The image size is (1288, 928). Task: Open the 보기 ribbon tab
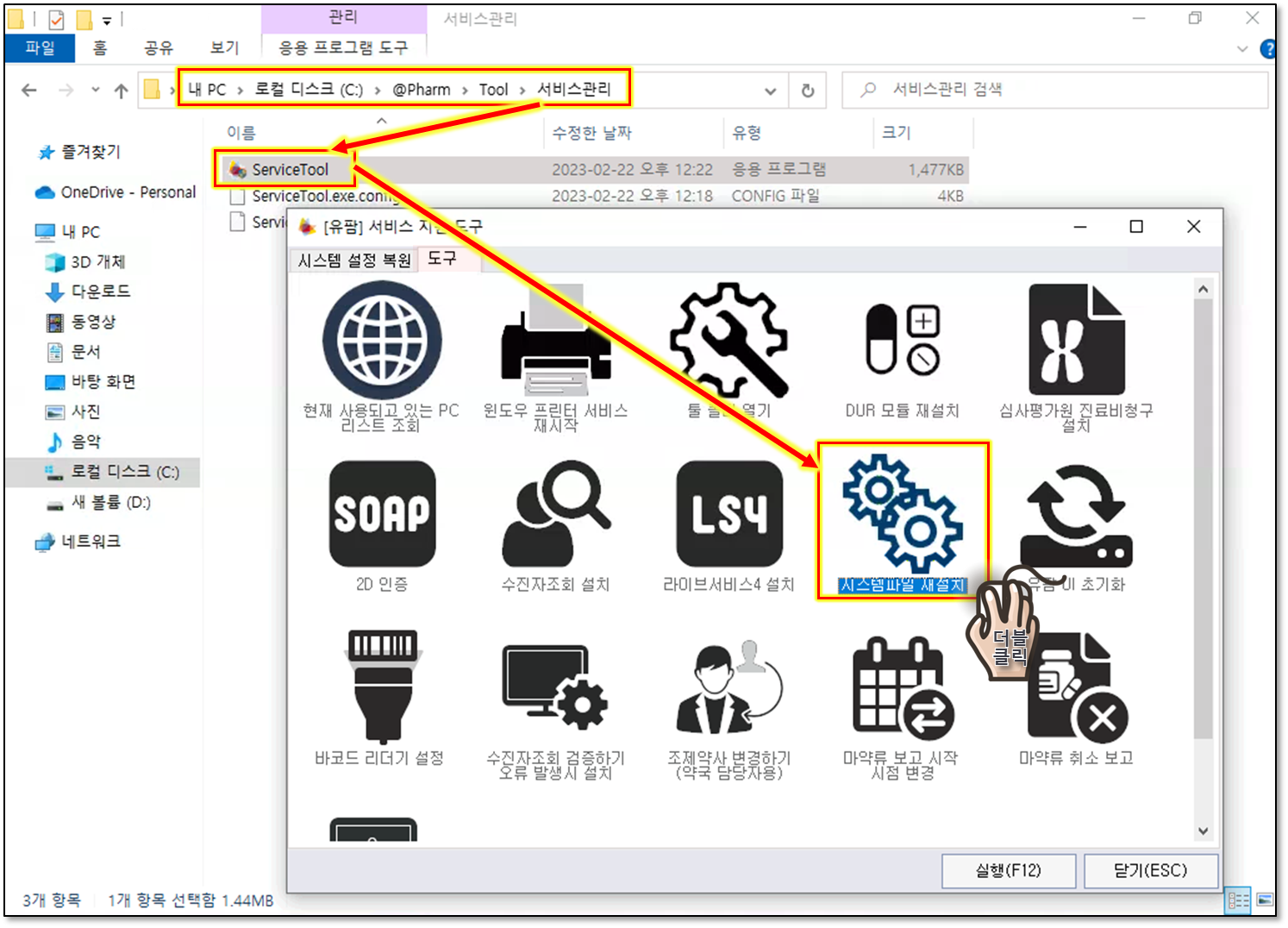pyautogui.click(x=224, y=47)
